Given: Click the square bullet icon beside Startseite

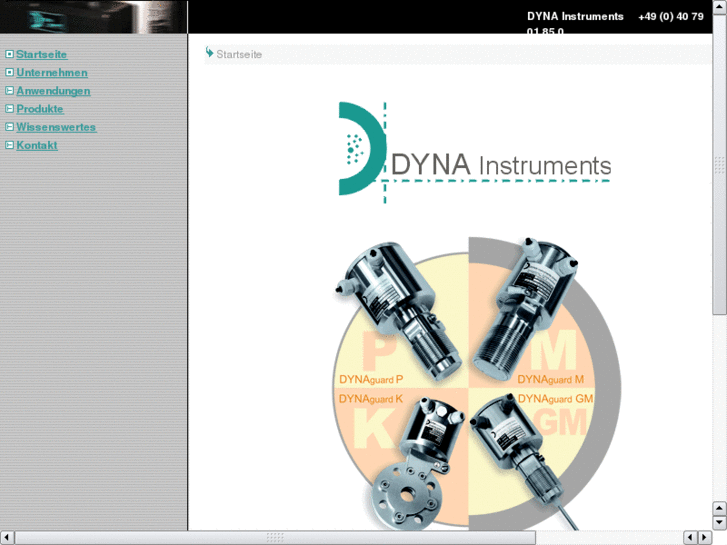Looking at the screenshot, I should (x=9, y=54).
